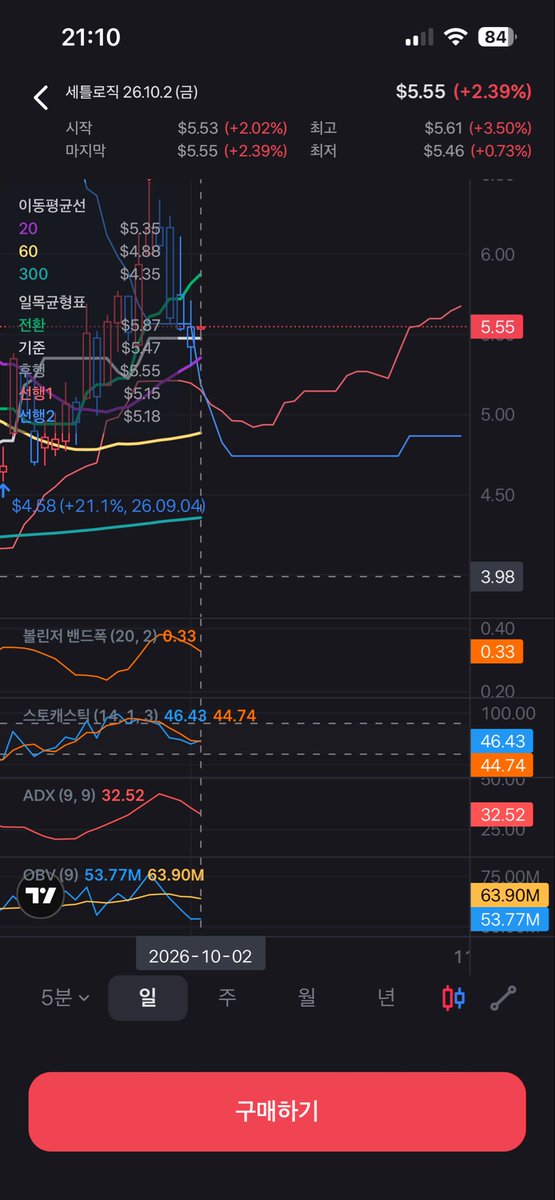
Task: Select the 일 daily tab
Action: coord(148,998)
